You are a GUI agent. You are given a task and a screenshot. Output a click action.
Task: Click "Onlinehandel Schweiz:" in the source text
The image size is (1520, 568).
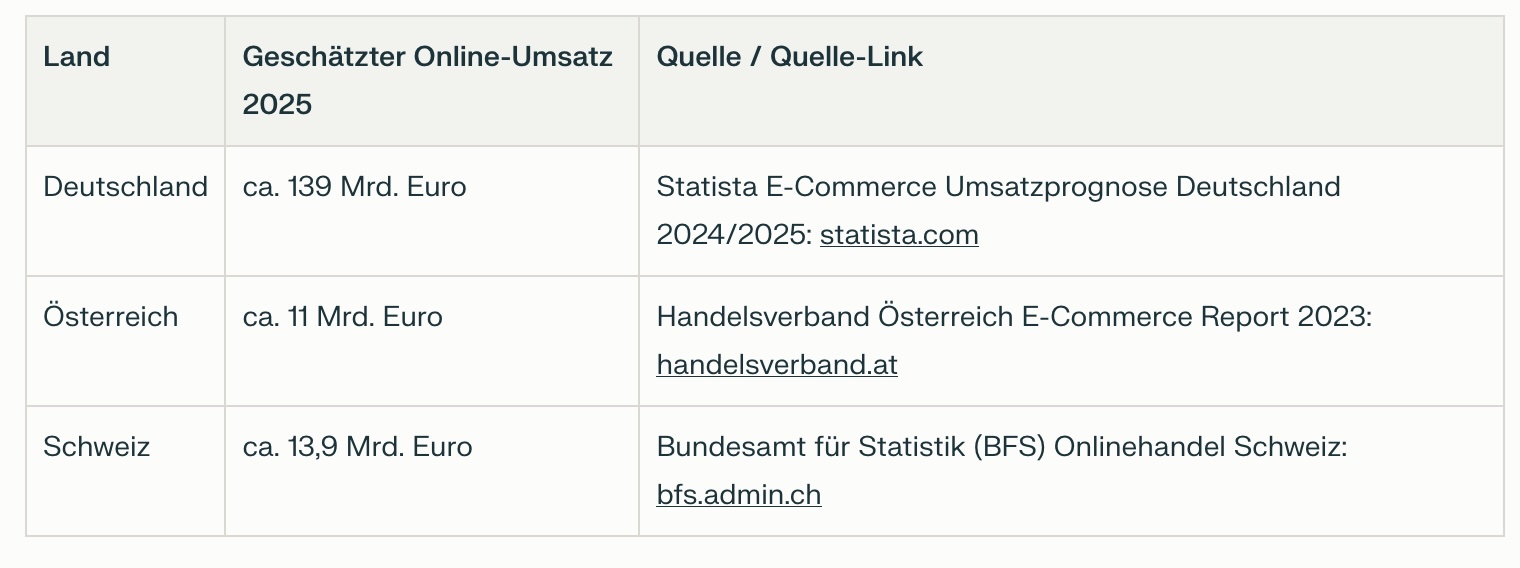[x=1202, y=447]
